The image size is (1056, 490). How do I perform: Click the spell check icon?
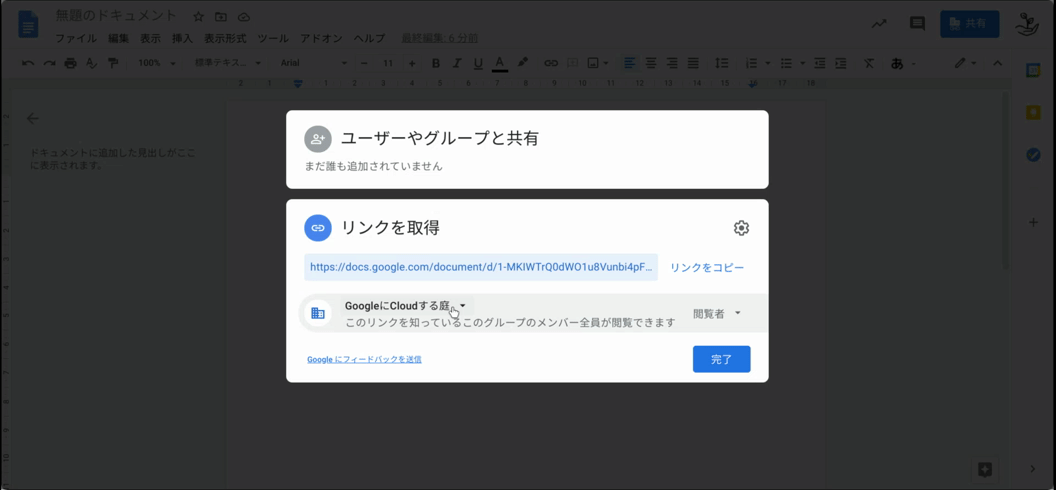pyautogui.click(x=92, y=63)
